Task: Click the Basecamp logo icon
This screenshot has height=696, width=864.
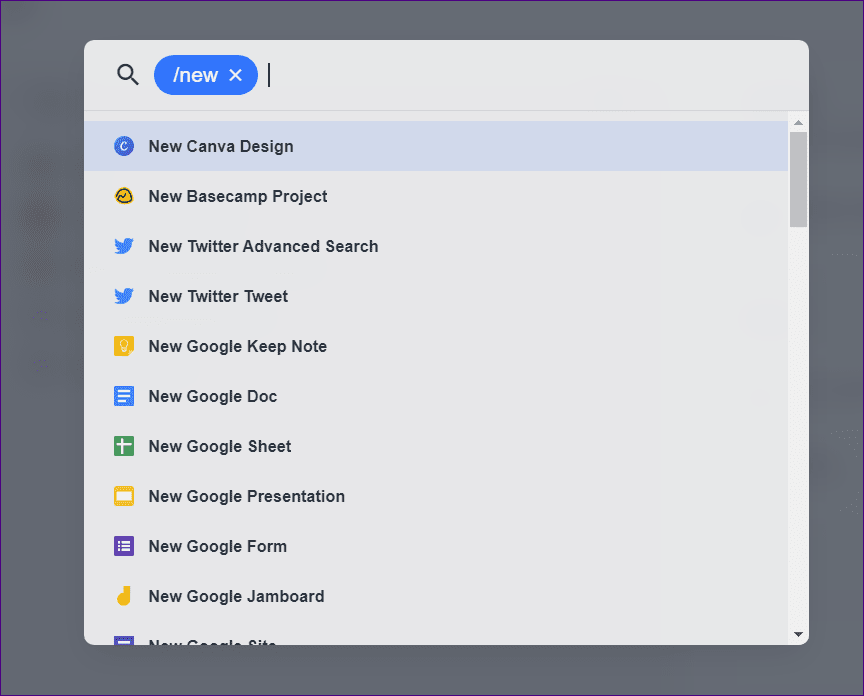Action: pos(124,196)
